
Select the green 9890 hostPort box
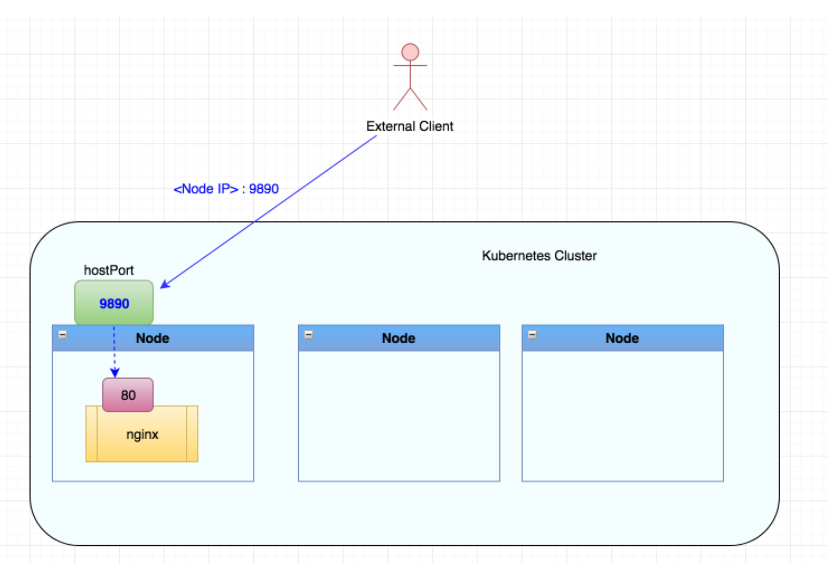114,303
